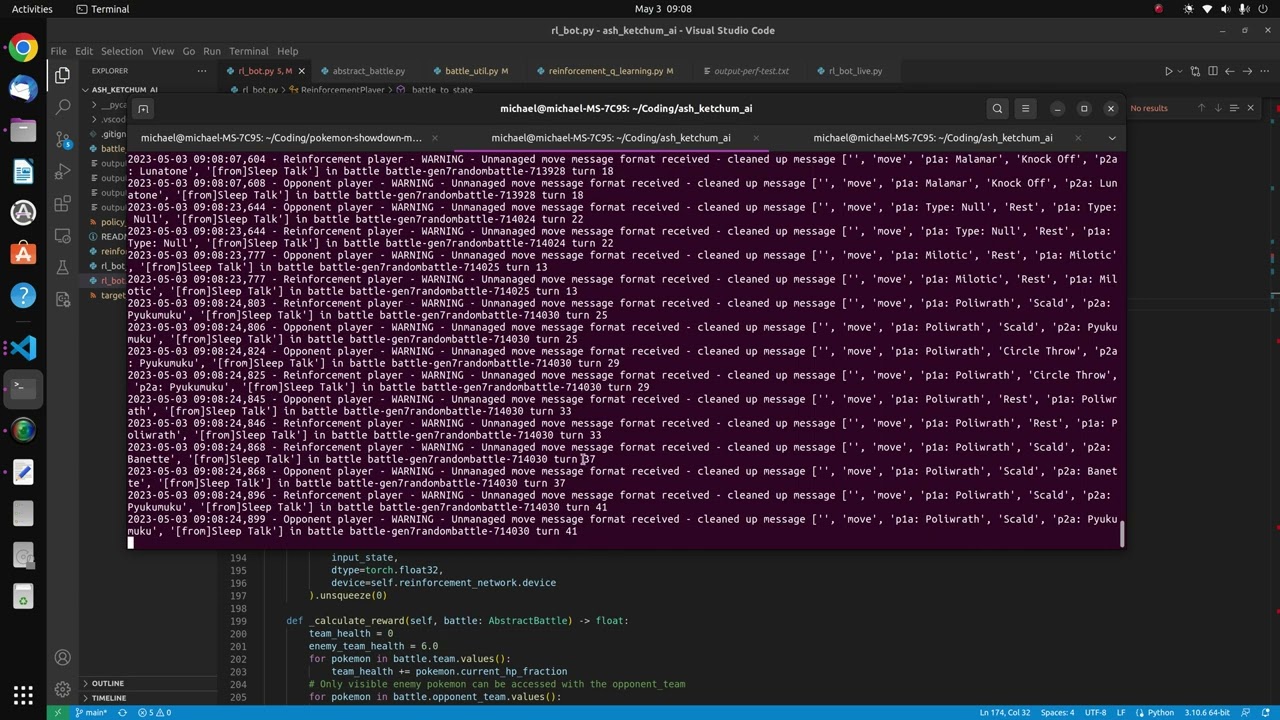This screenshot has width=1280, height=720.
Task: Open the Extensions view in VS Code
Action: 62,204
